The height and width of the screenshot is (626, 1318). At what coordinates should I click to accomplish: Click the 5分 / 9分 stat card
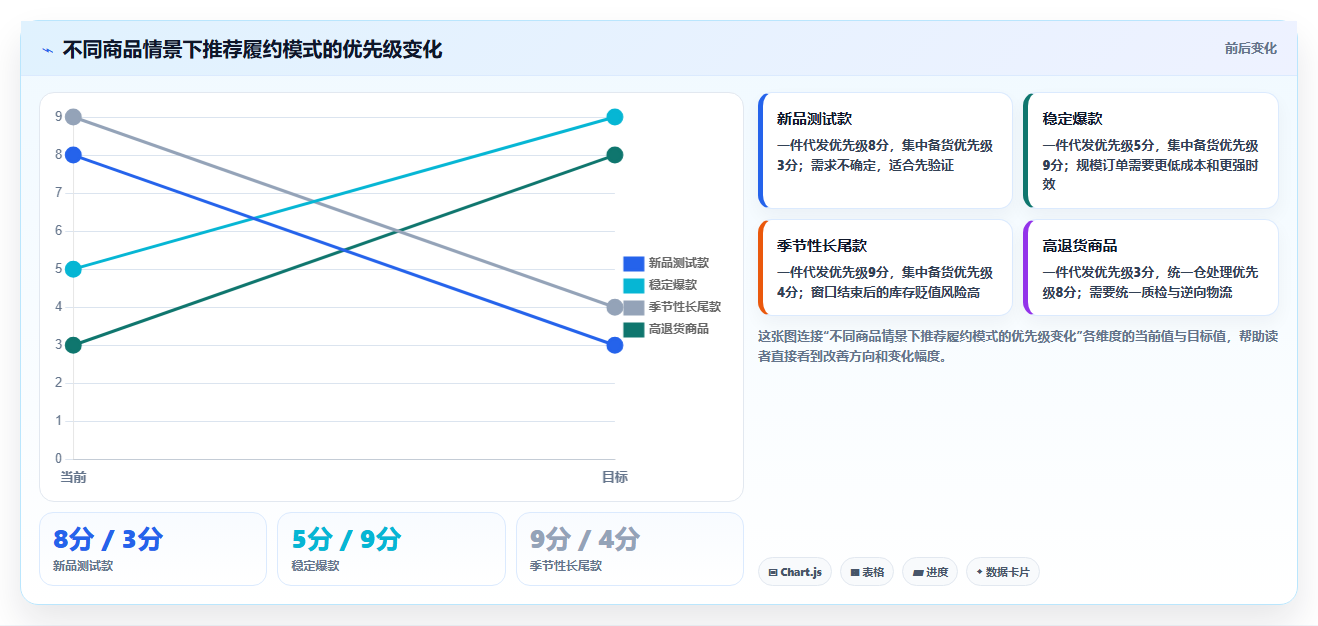pyautogui.click(x=391, y=549)
